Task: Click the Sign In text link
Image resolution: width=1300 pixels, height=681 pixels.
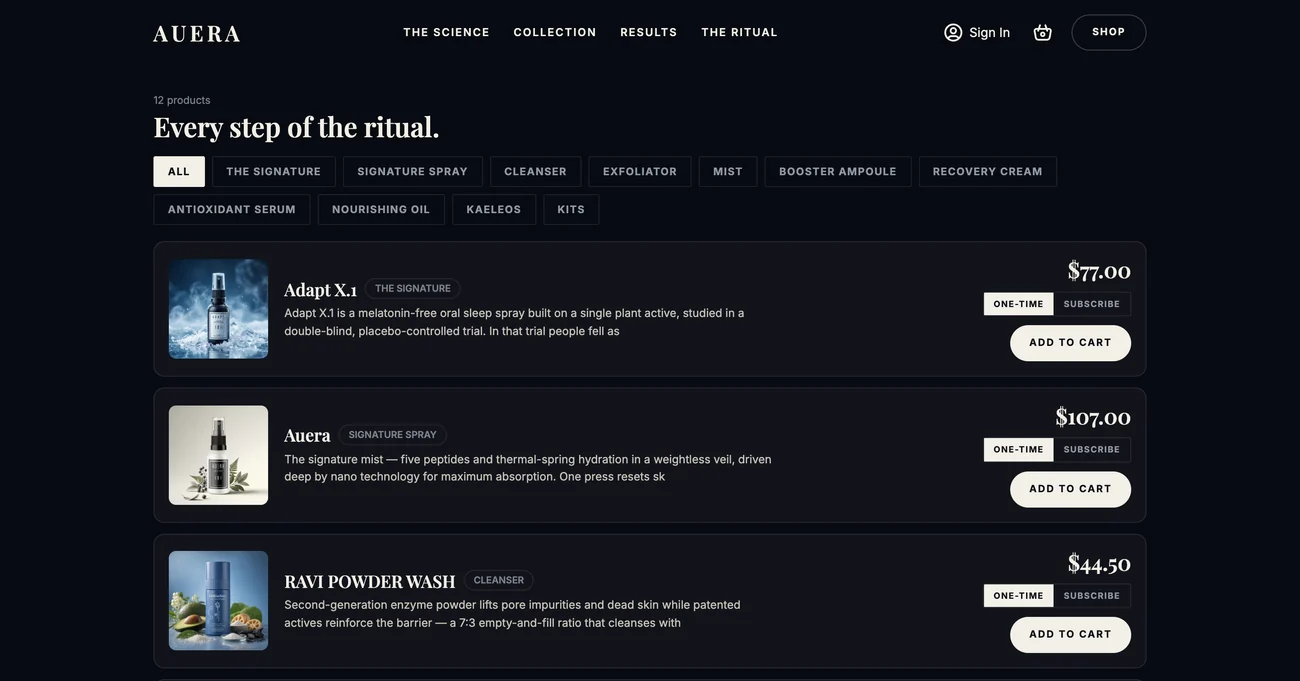Action: tap(990, 32)
